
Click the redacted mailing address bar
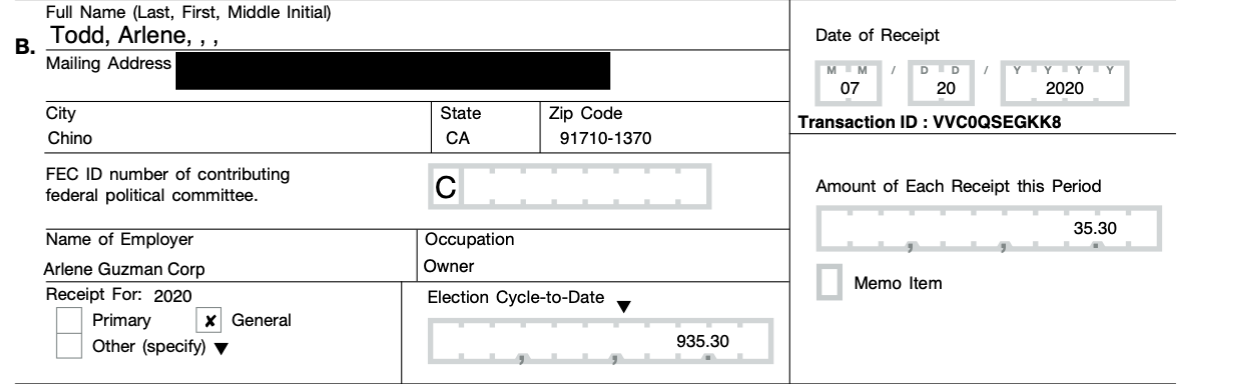[x=392, y=71]
